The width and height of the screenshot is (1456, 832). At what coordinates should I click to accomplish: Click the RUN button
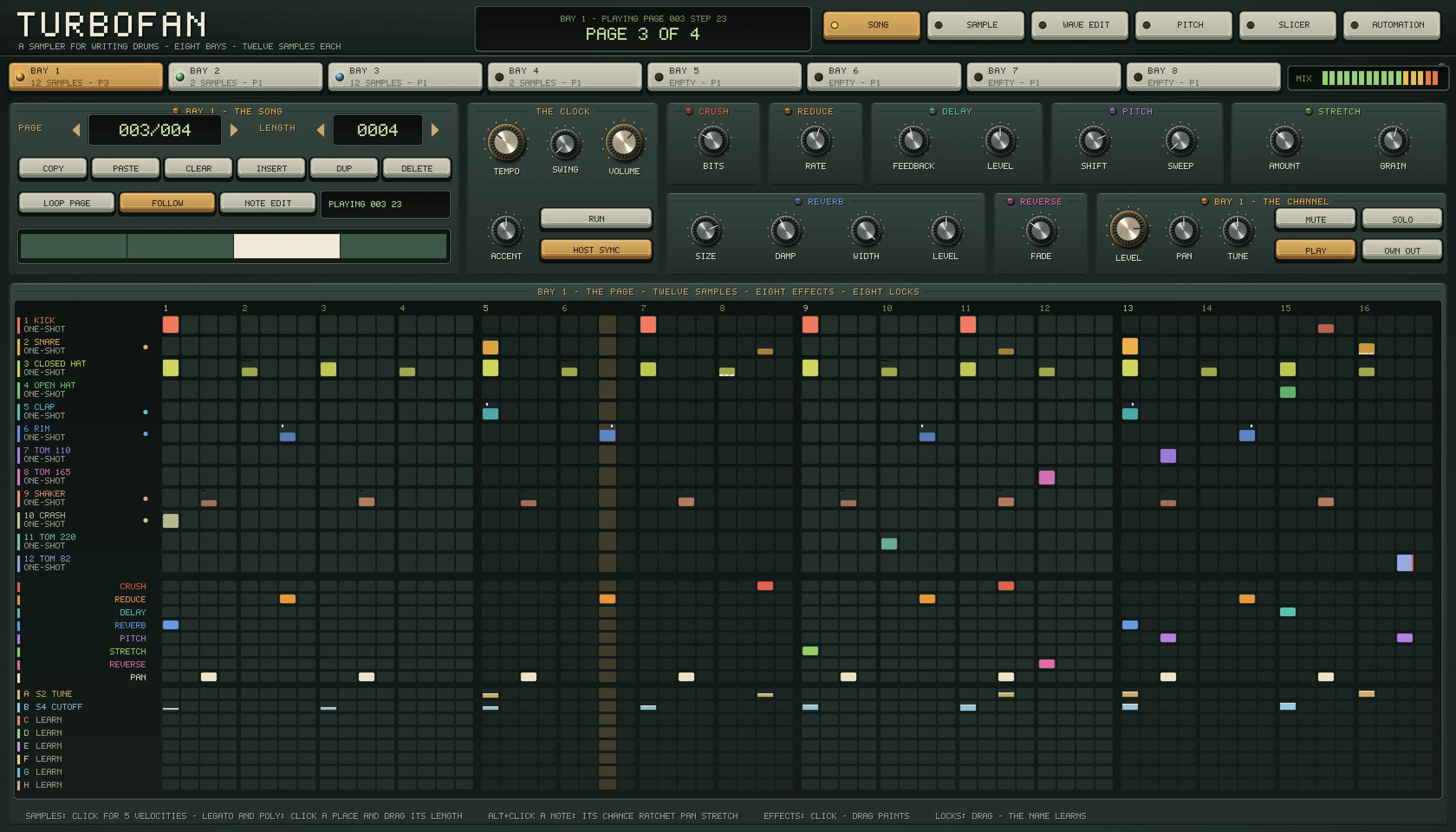[x=596, y=218]
